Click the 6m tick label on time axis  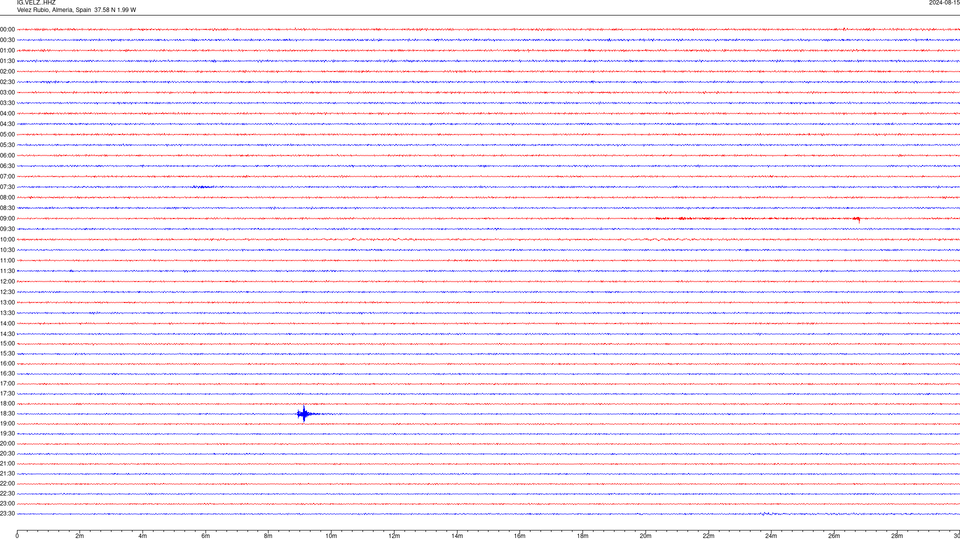pos(205,536)
